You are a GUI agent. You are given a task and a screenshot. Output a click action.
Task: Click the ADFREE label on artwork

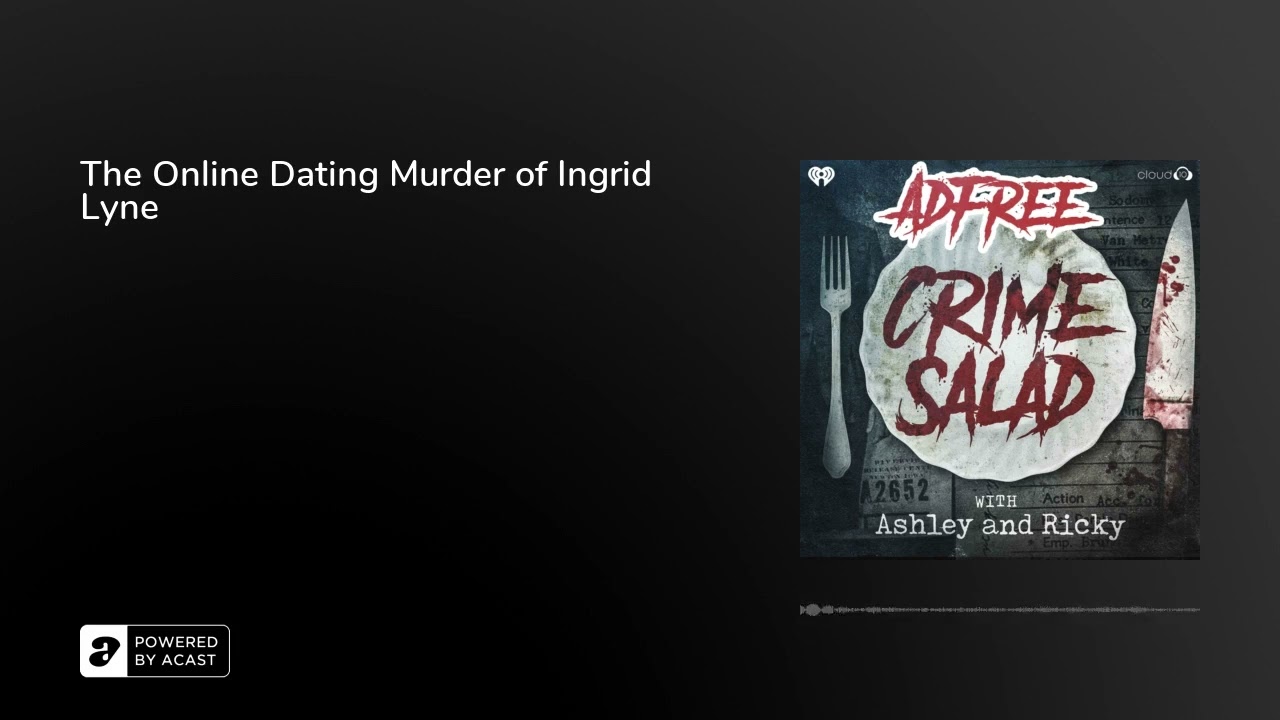point(988,207)
